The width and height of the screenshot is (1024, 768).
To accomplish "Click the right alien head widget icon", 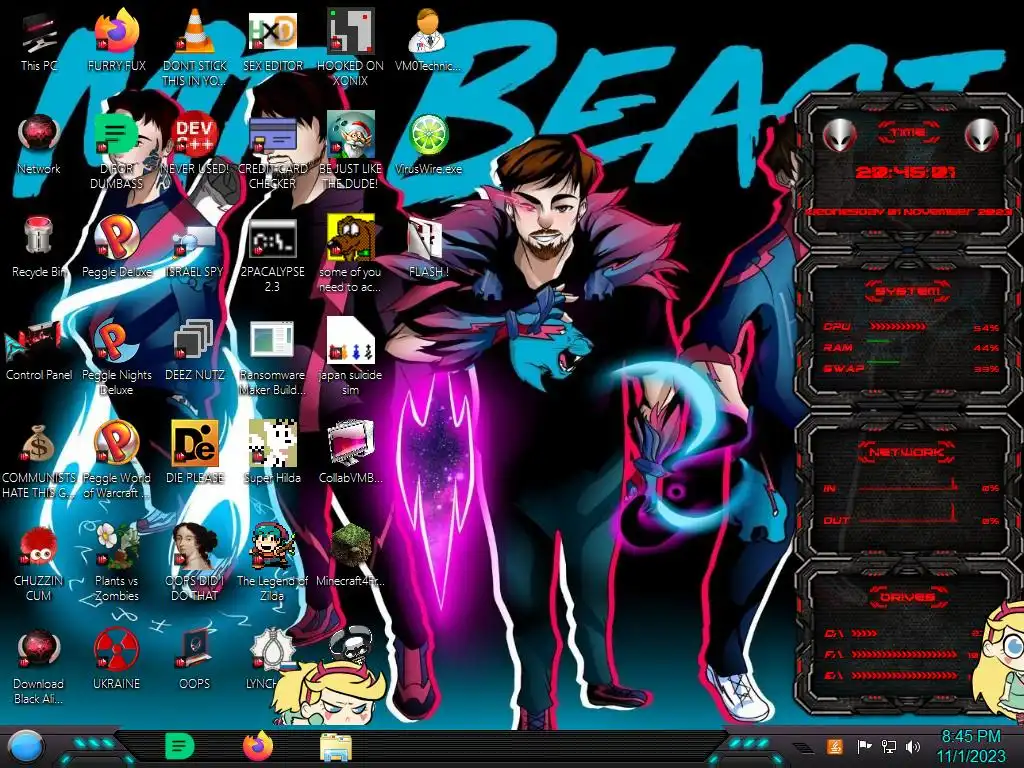I will pos(982,136).
